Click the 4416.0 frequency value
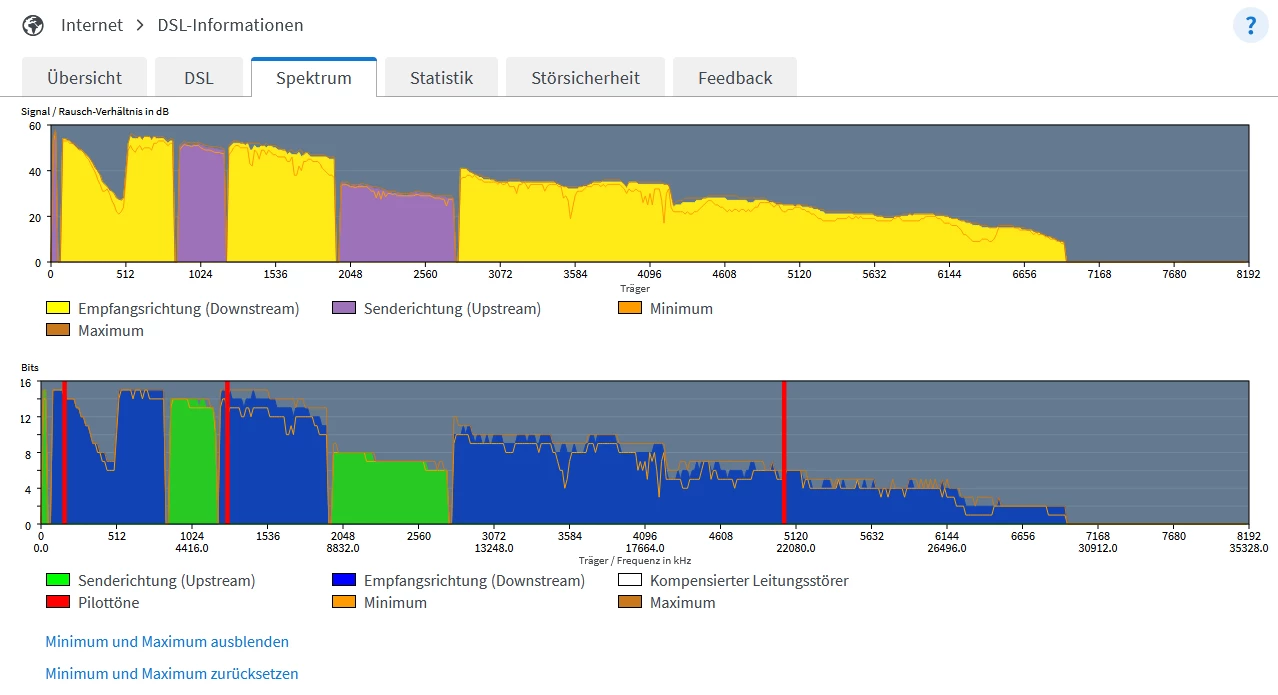 pyautogui.click(x=192, y=548)
